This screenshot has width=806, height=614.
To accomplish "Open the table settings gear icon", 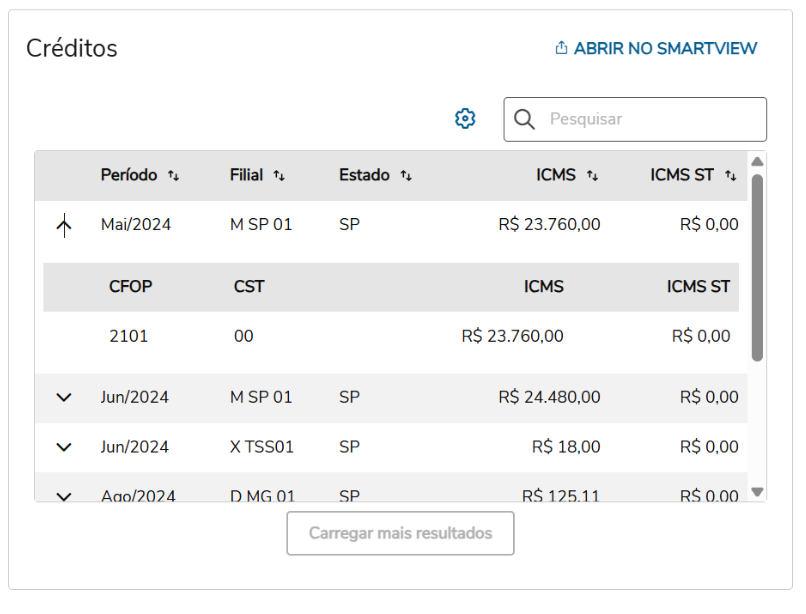I will [x=465, y=119].
